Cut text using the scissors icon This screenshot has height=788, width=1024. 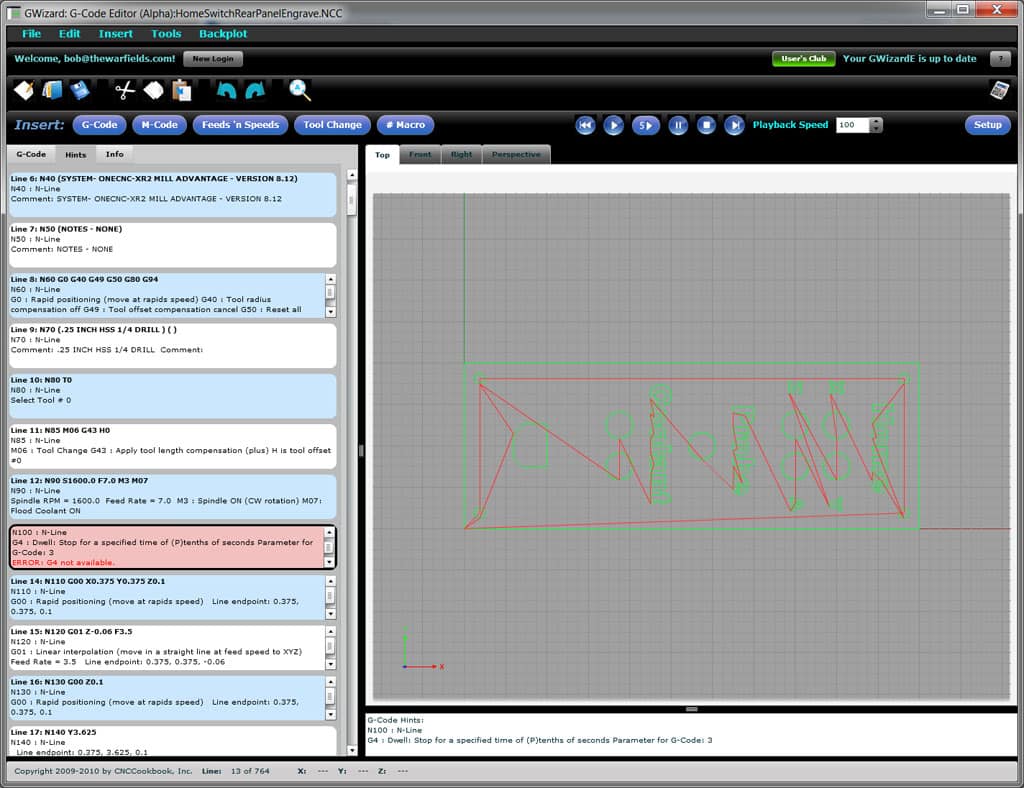122,90
